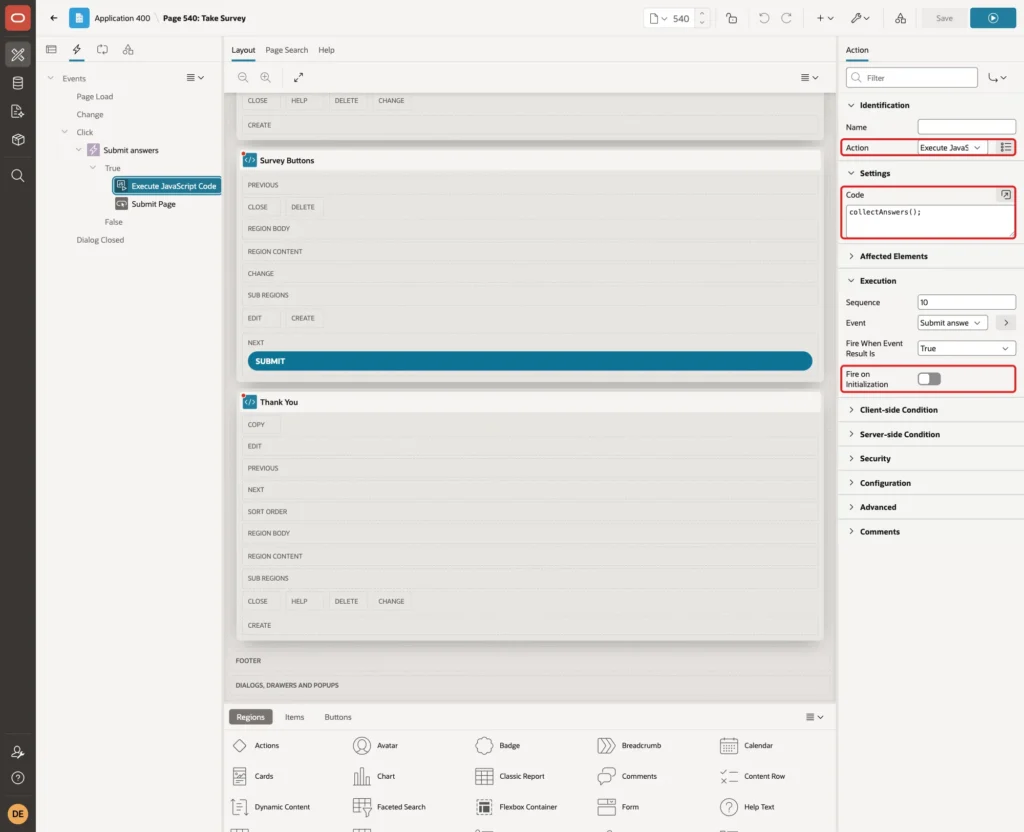
Task: Select the Help tab
Action: click(327, 50)
